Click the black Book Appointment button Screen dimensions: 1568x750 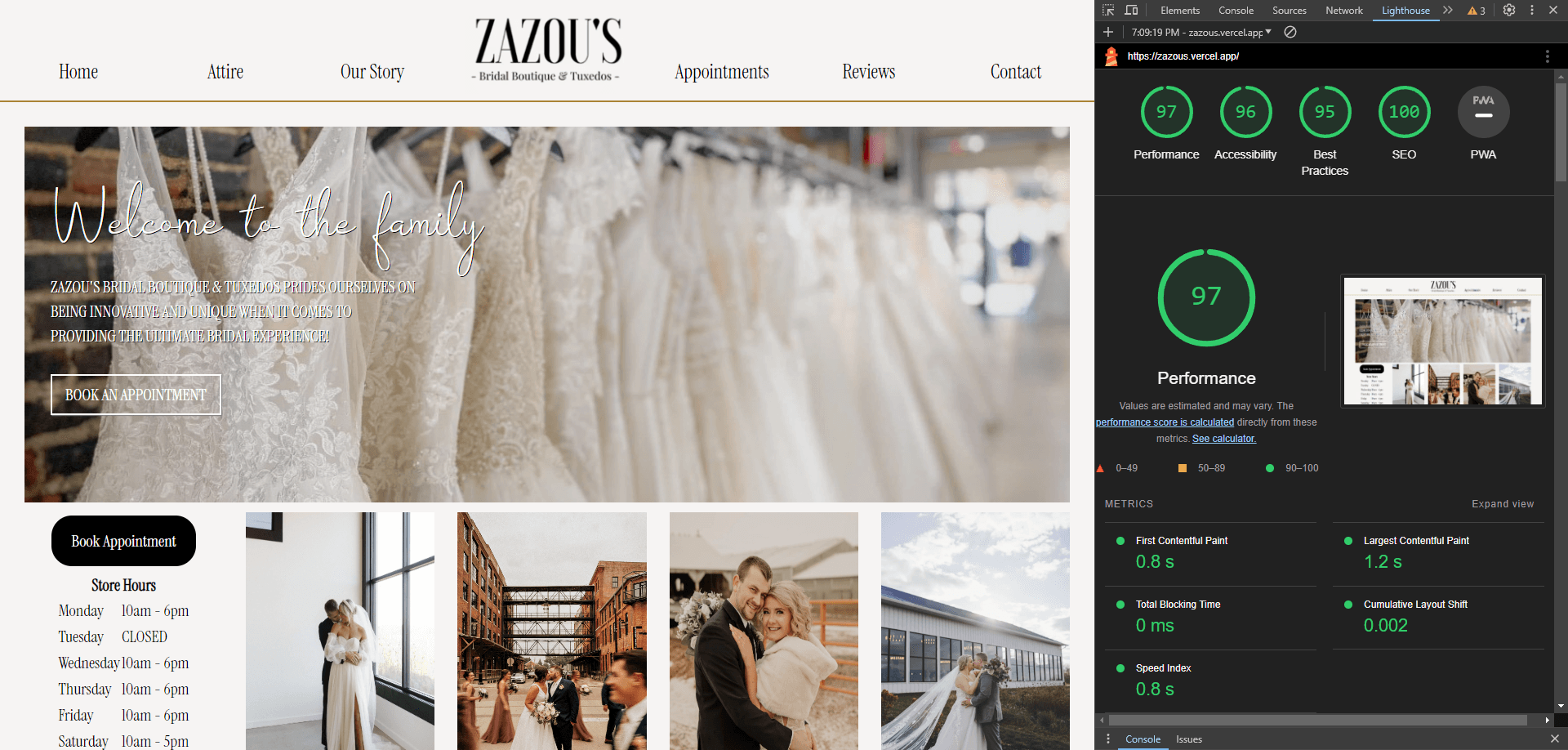click(123, 541)
